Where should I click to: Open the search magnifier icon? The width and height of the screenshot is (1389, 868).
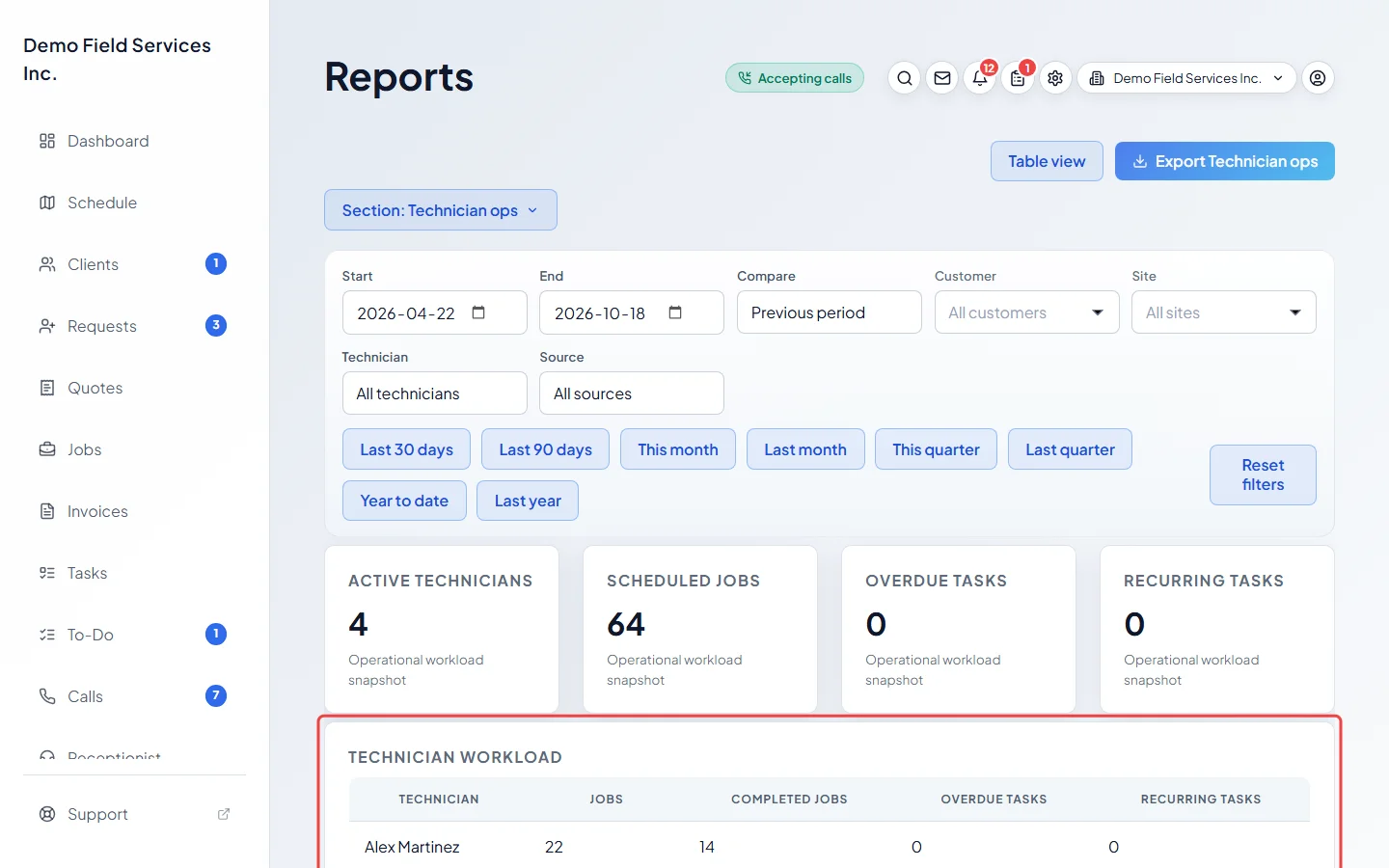click(904, 78)
